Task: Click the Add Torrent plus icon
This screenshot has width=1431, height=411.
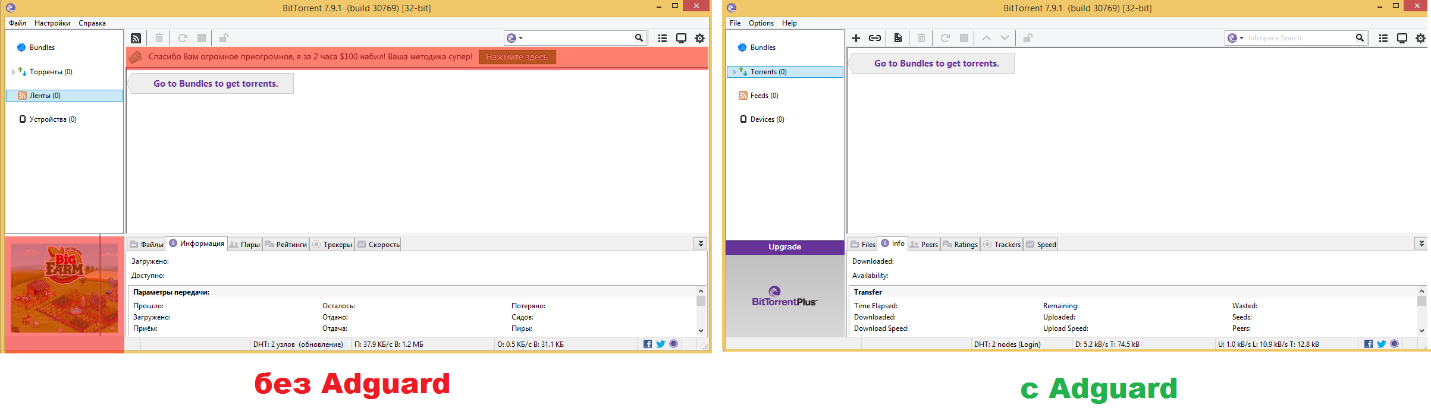Action: pos(856,38)
